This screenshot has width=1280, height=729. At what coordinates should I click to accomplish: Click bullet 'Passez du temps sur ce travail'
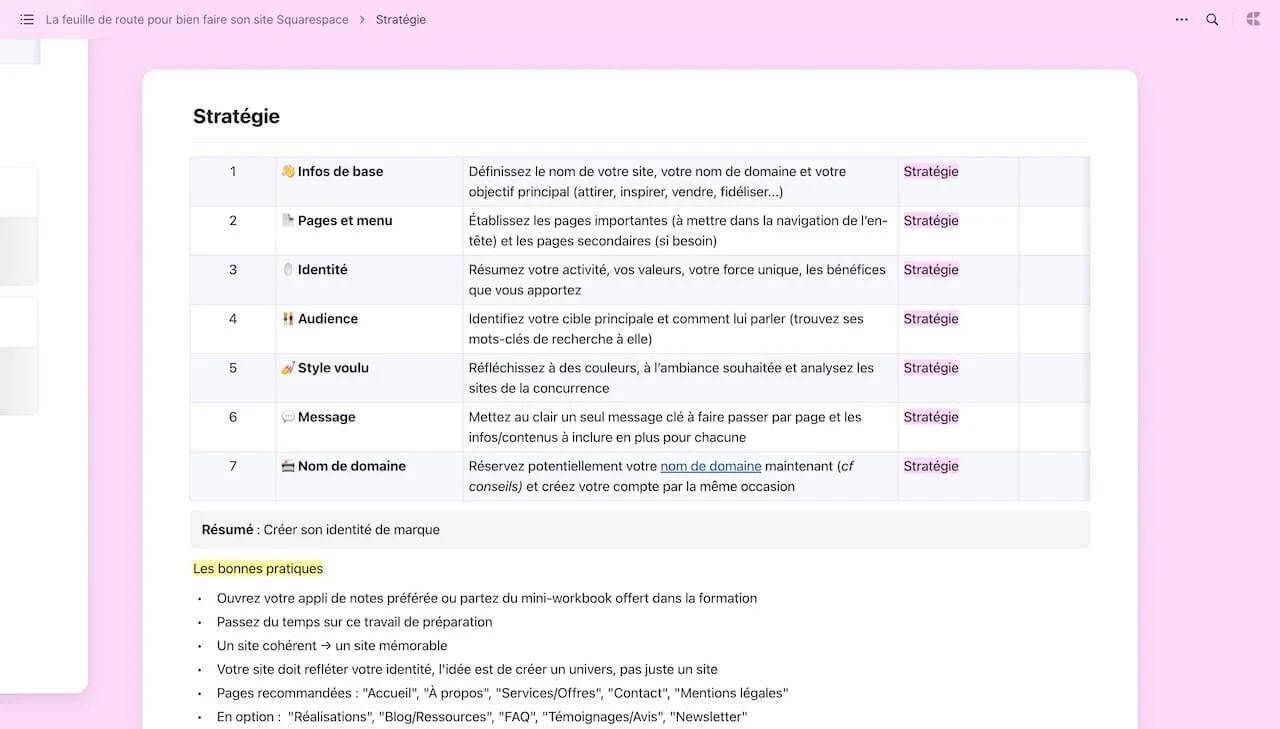point(355,622)
